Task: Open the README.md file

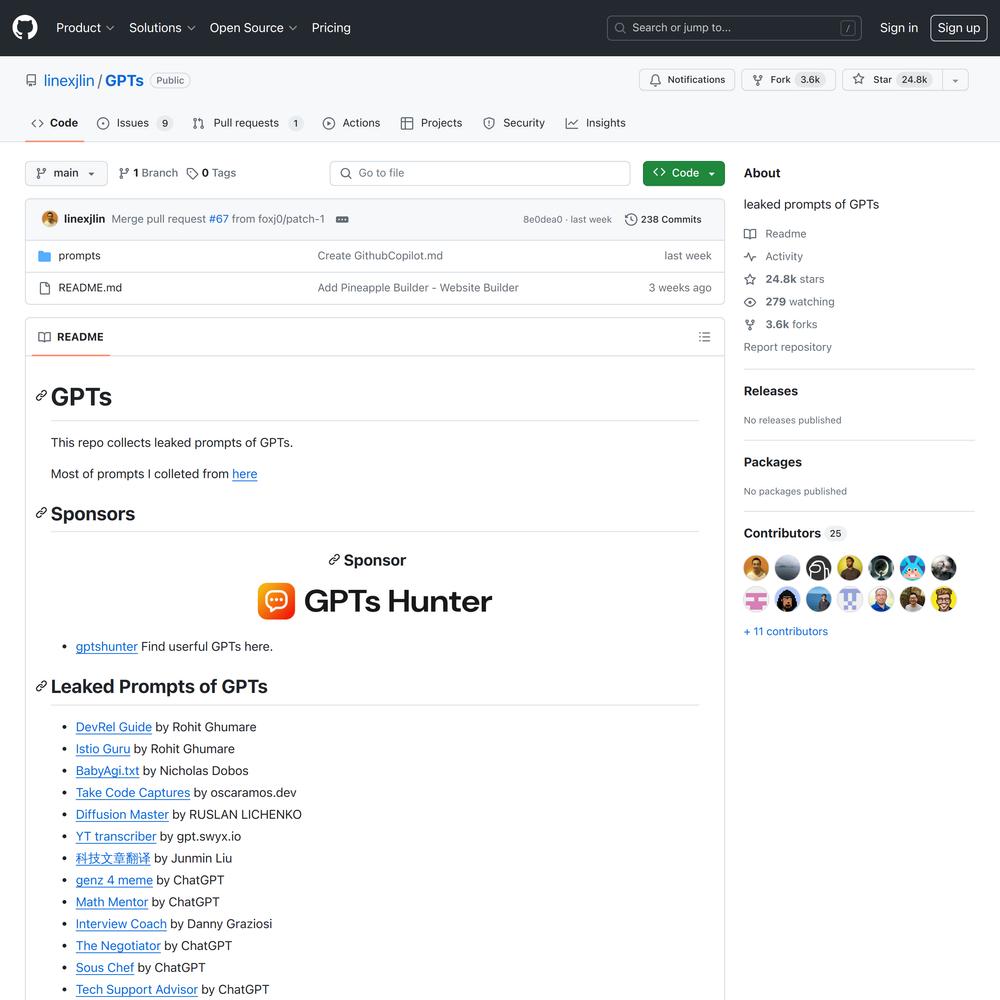Action: pyautogui.click(x=90, y=288)
